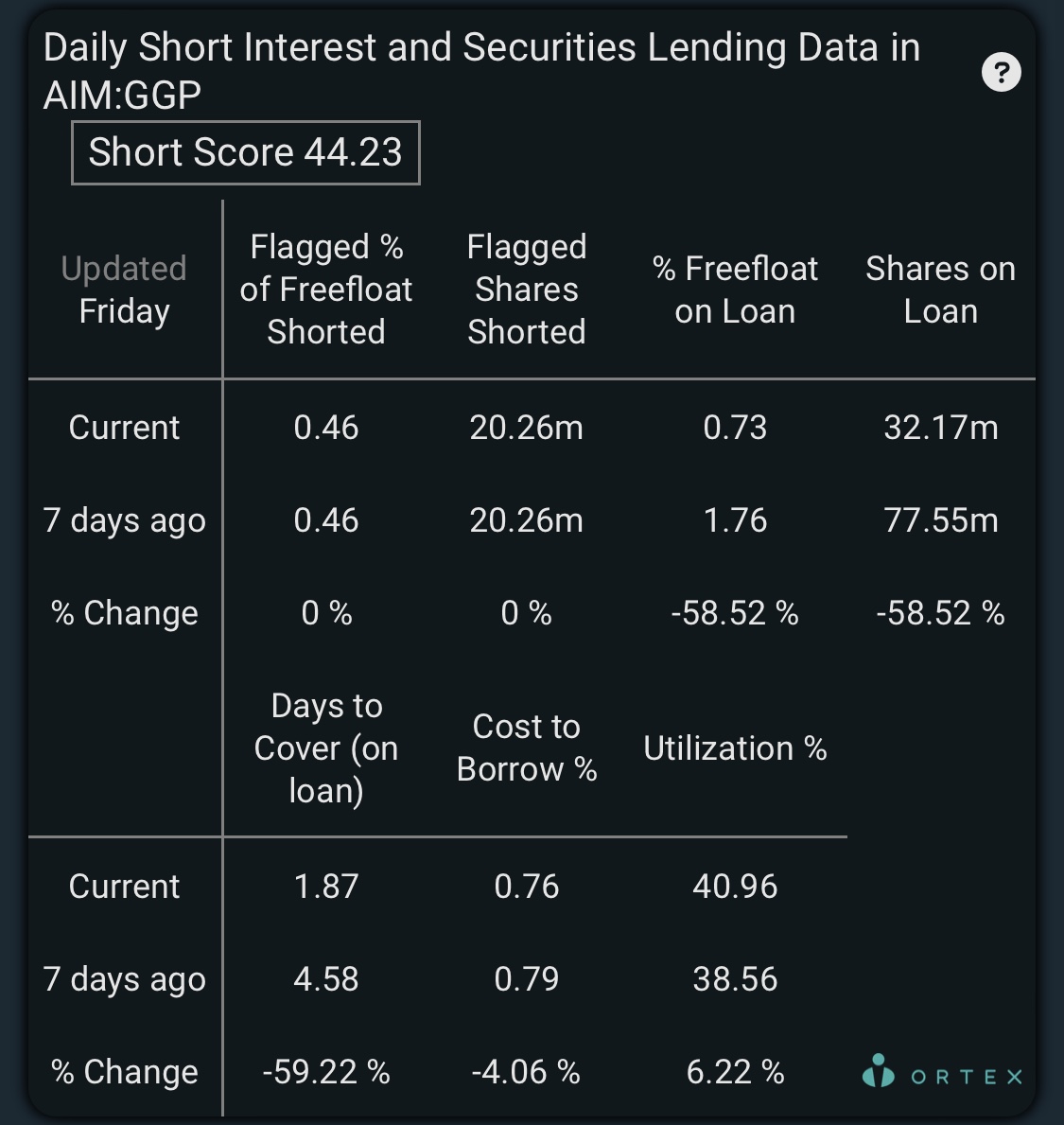Click the Daily Short Interest title text
Screen dimensions: 1064x1125
(481, 71)
